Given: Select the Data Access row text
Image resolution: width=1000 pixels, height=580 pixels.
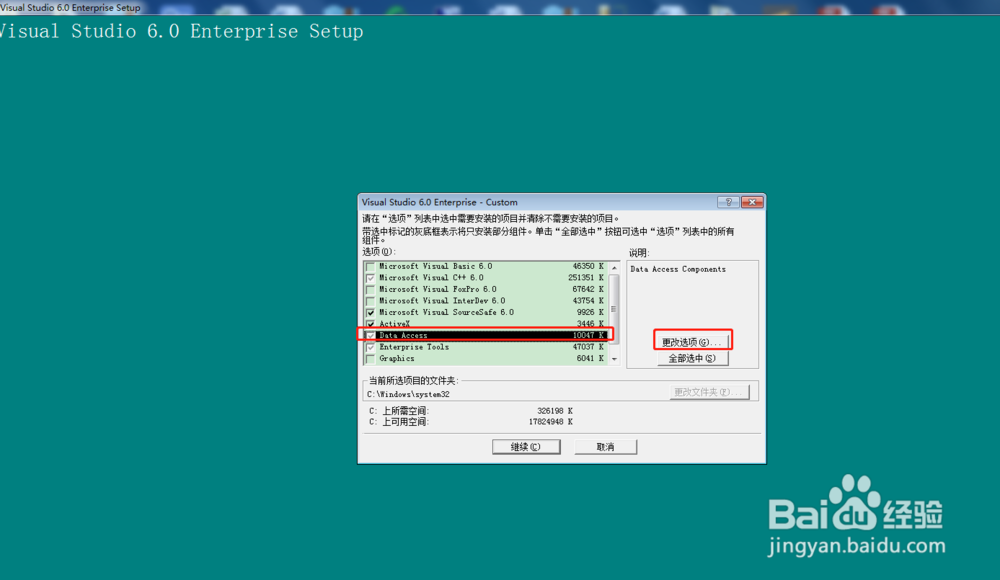Looking at the screenshot, I should 403,336.
